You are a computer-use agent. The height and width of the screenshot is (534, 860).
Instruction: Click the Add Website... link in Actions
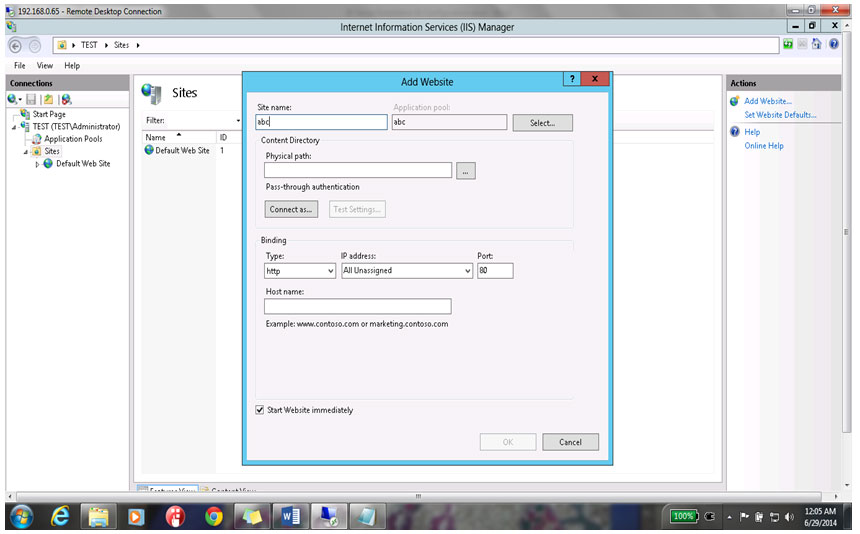768,101
